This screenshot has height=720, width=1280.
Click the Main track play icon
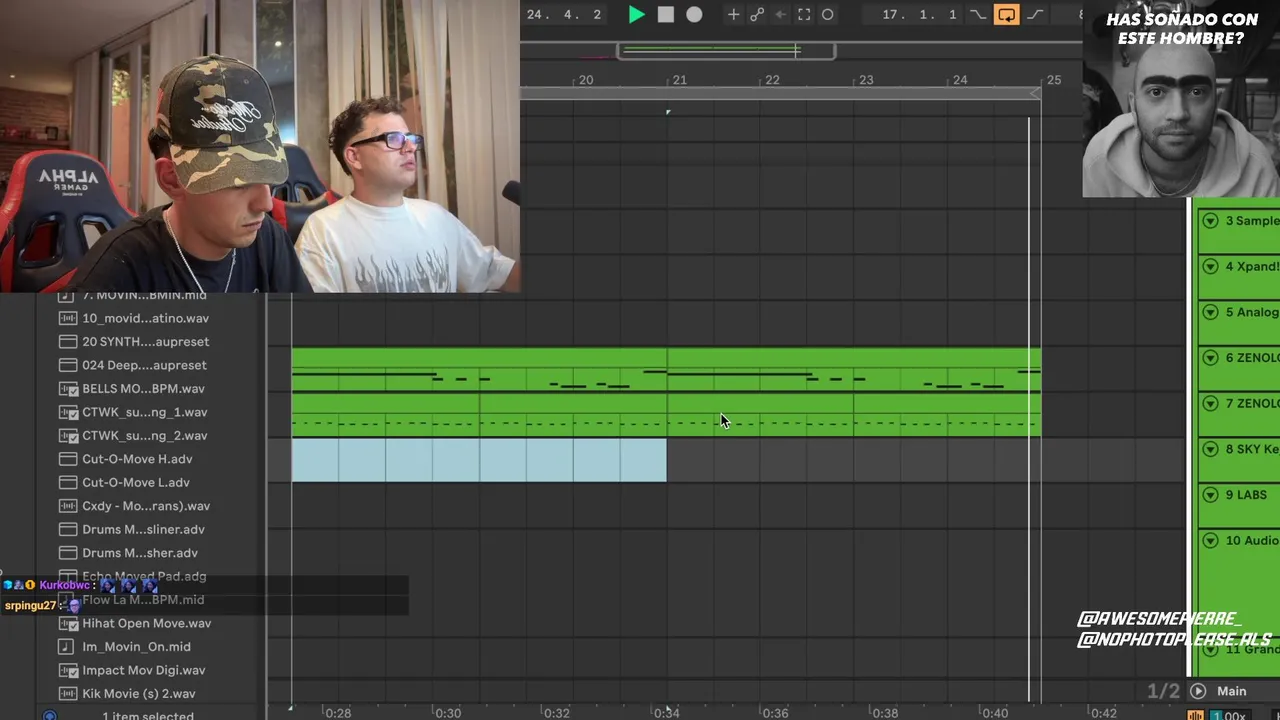tap(1198, 691)
